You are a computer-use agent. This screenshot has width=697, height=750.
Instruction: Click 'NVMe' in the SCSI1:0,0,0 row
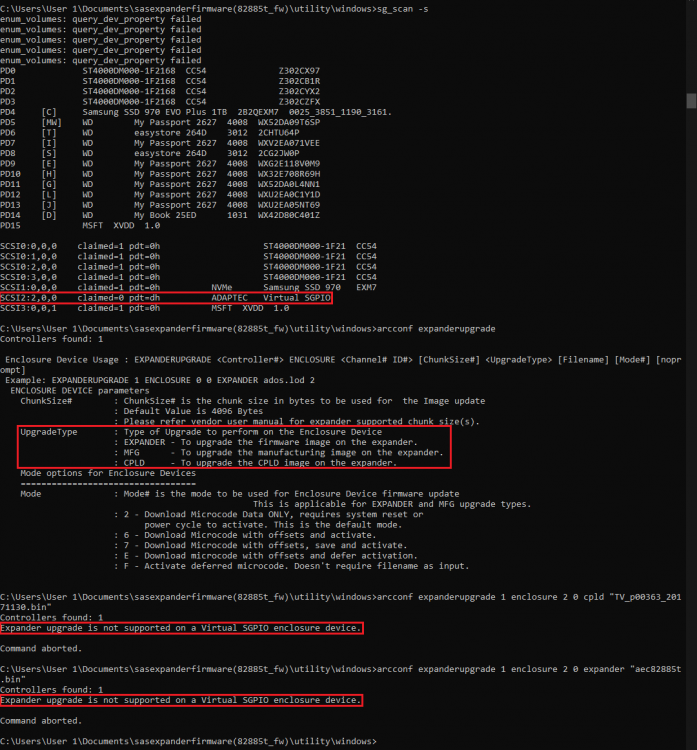(222, 287)
